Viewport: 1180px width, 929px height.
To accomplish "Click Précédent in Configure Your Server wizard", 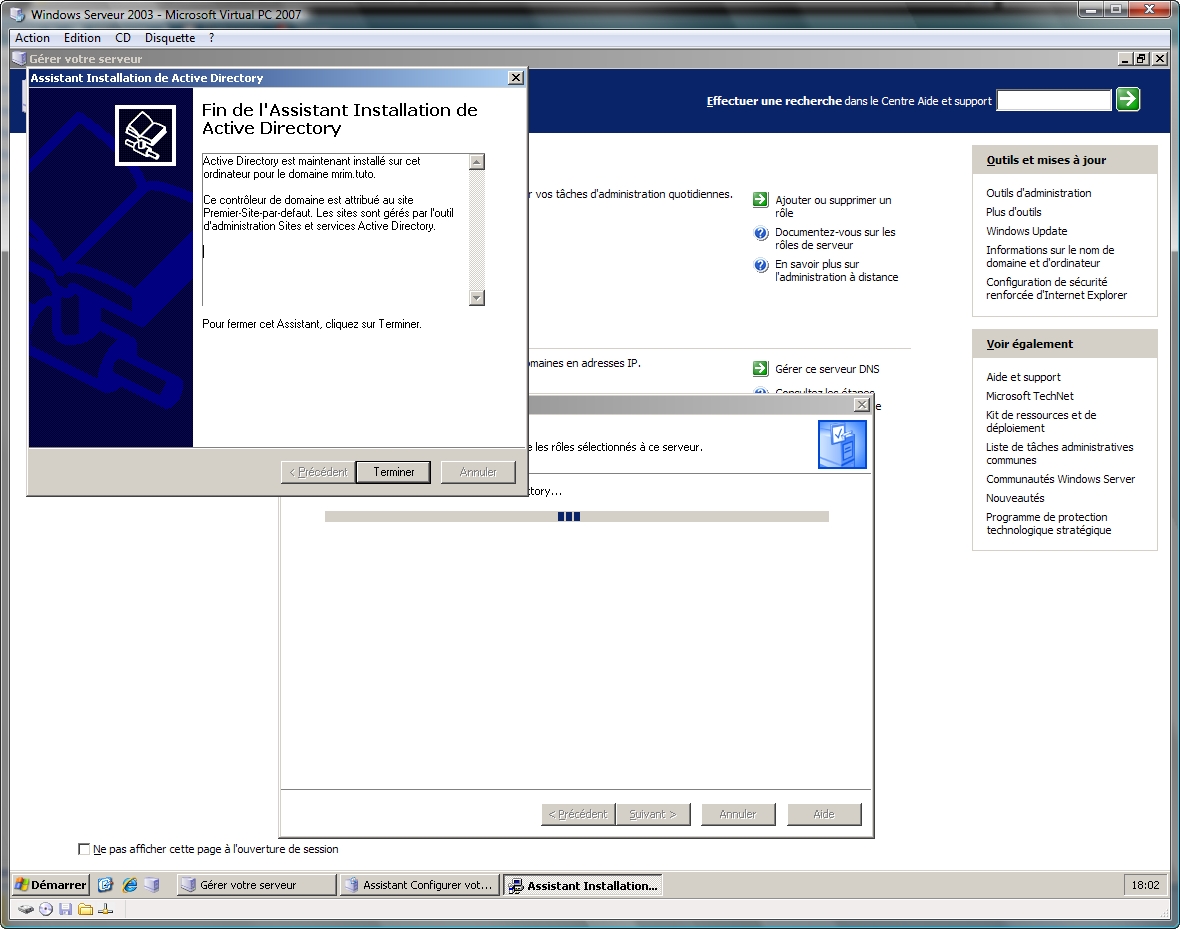I will click(x=578, y=814).
